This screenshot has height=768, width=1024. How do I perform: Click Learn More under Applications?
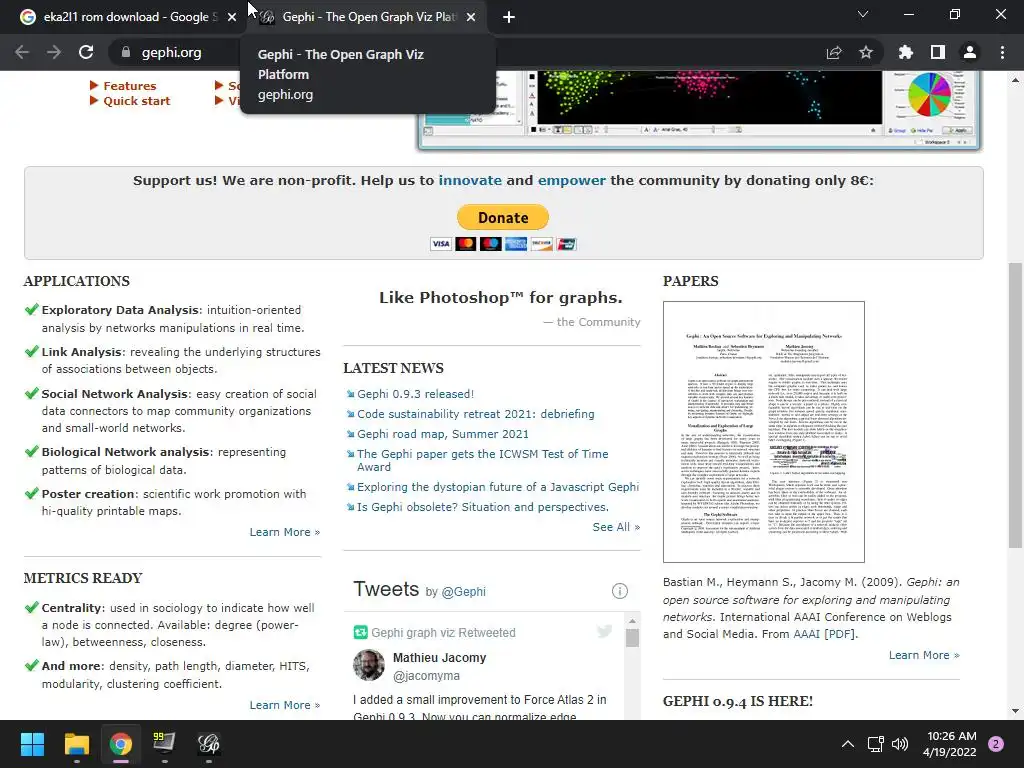coord(285,532)
